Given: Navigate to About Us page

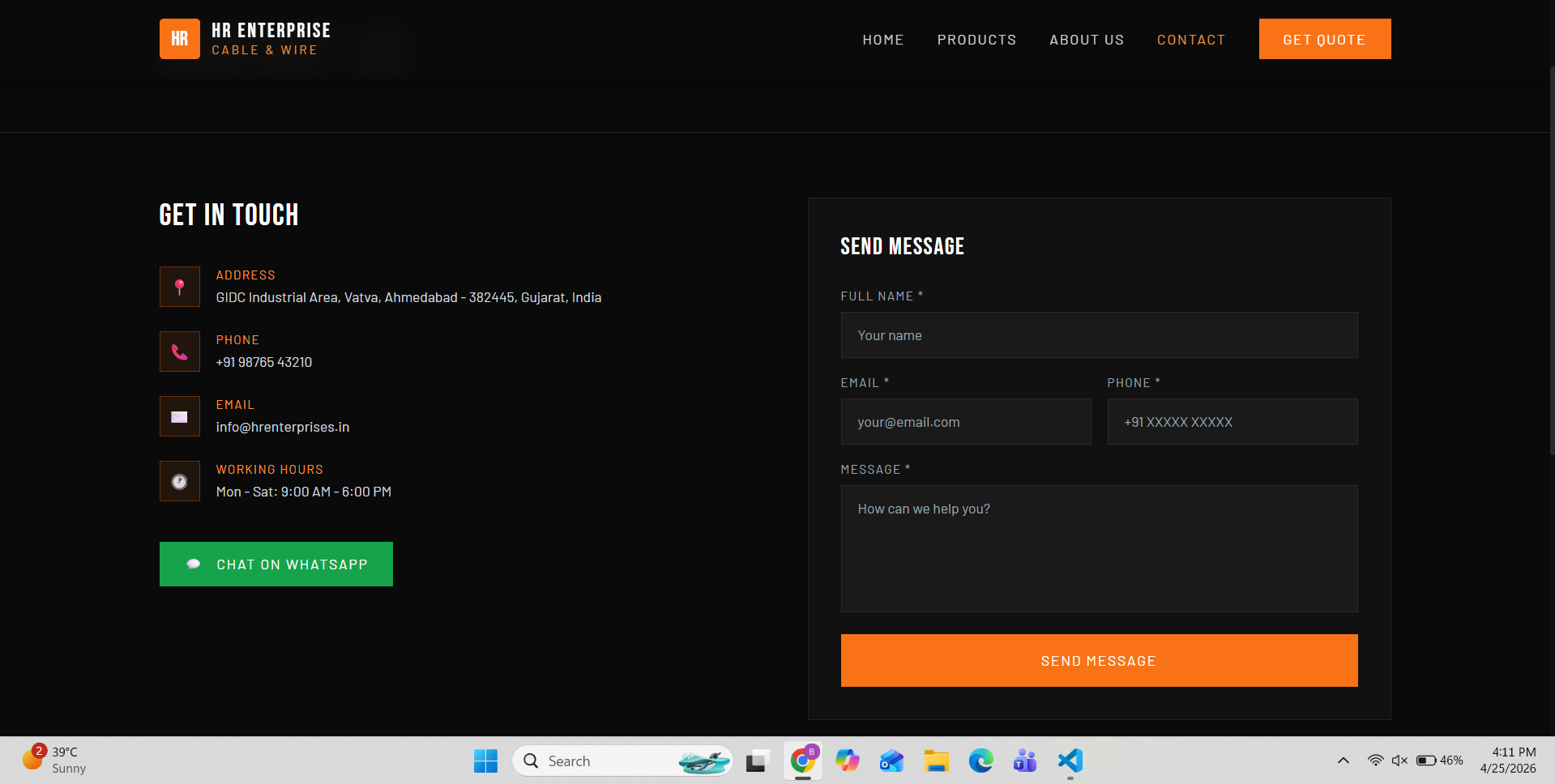Looking at the screenshot, I should tap(1087, 40).
